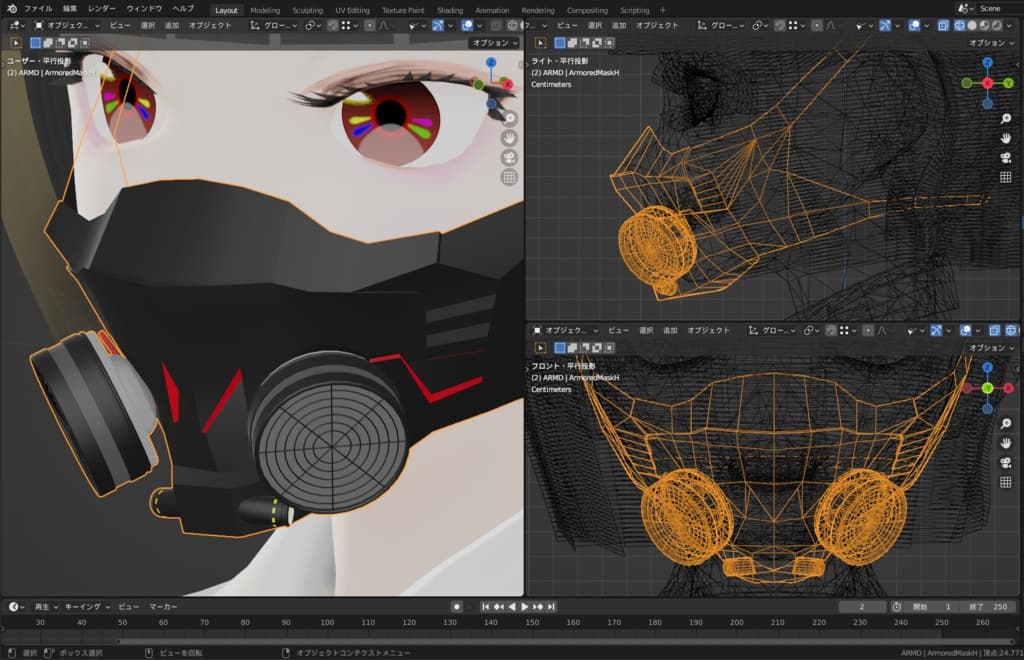Click the 追加 menu in the left viewport header
The image size is (1024, 660).
[172, 25]
